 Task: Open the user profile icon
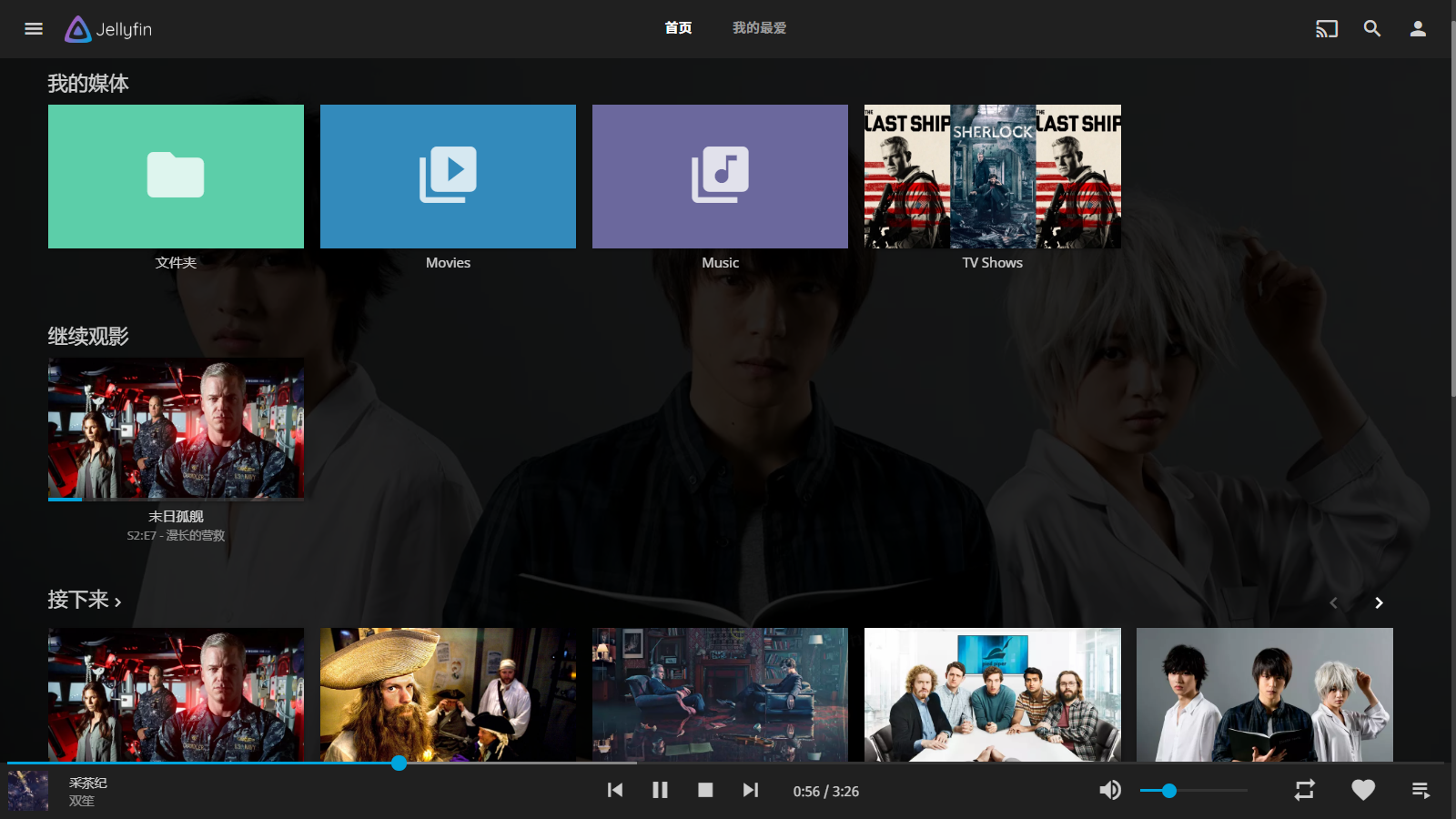(1418, 29)
